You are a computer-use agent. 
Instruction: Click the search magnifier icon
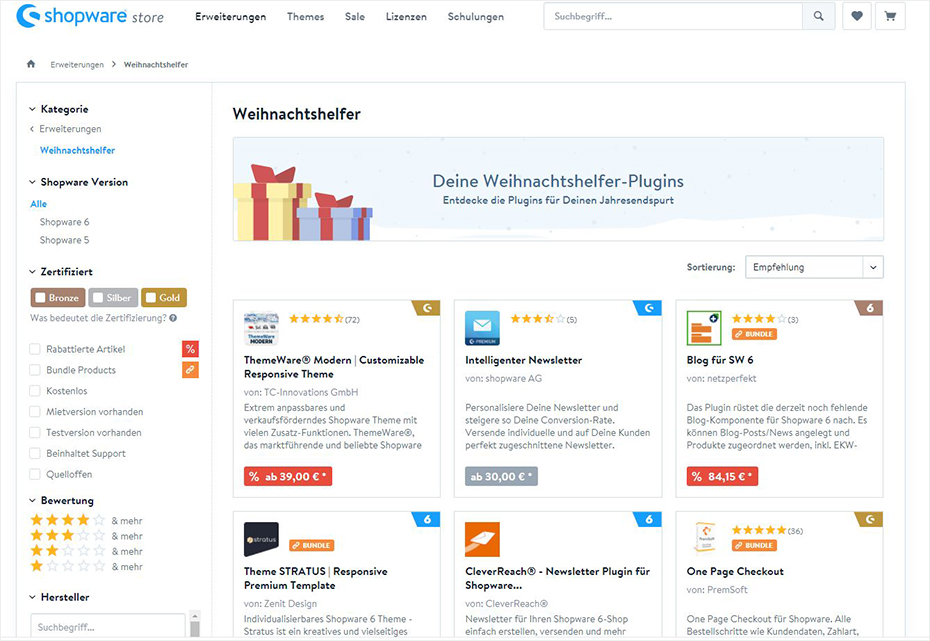[x=818, y=17]
